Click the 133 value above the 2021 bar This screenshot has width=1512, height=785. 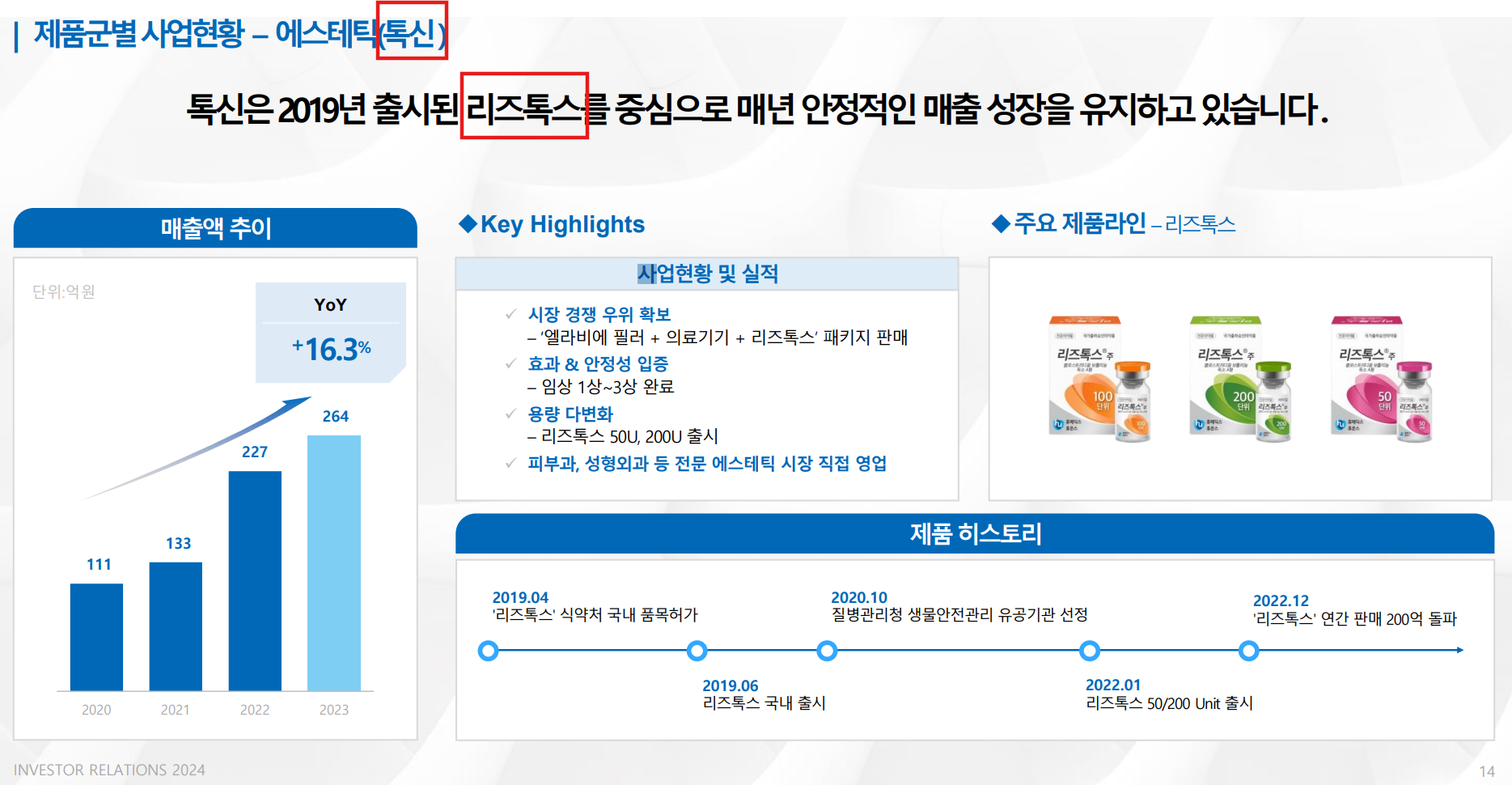click(x=178, y=543)
